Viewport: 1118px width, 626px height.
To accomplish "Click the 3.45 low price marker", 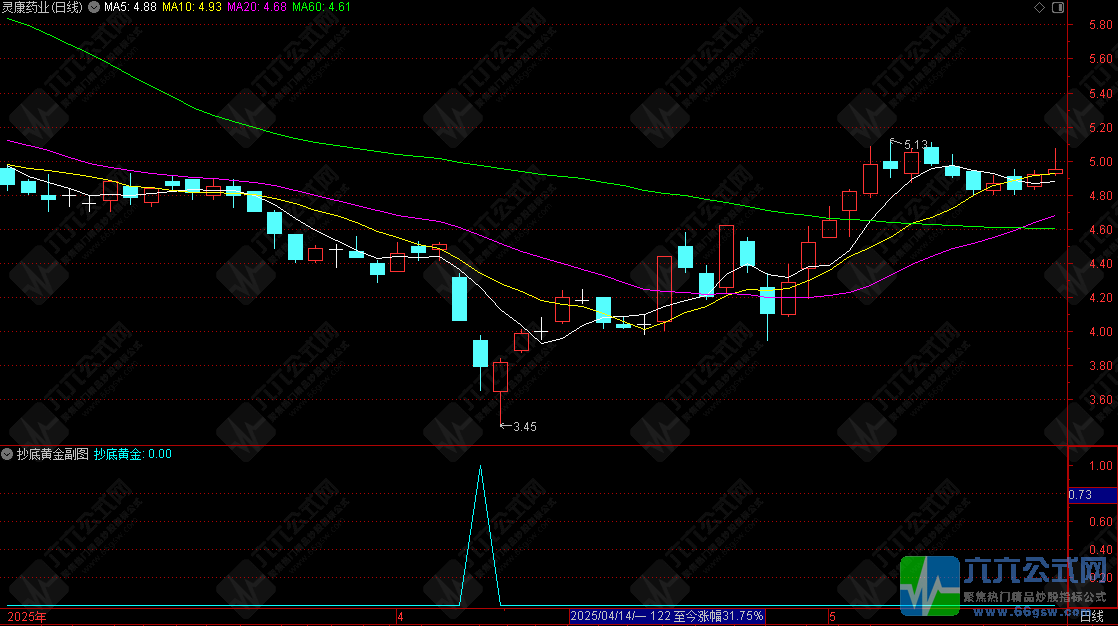I will tap(525, 427).
